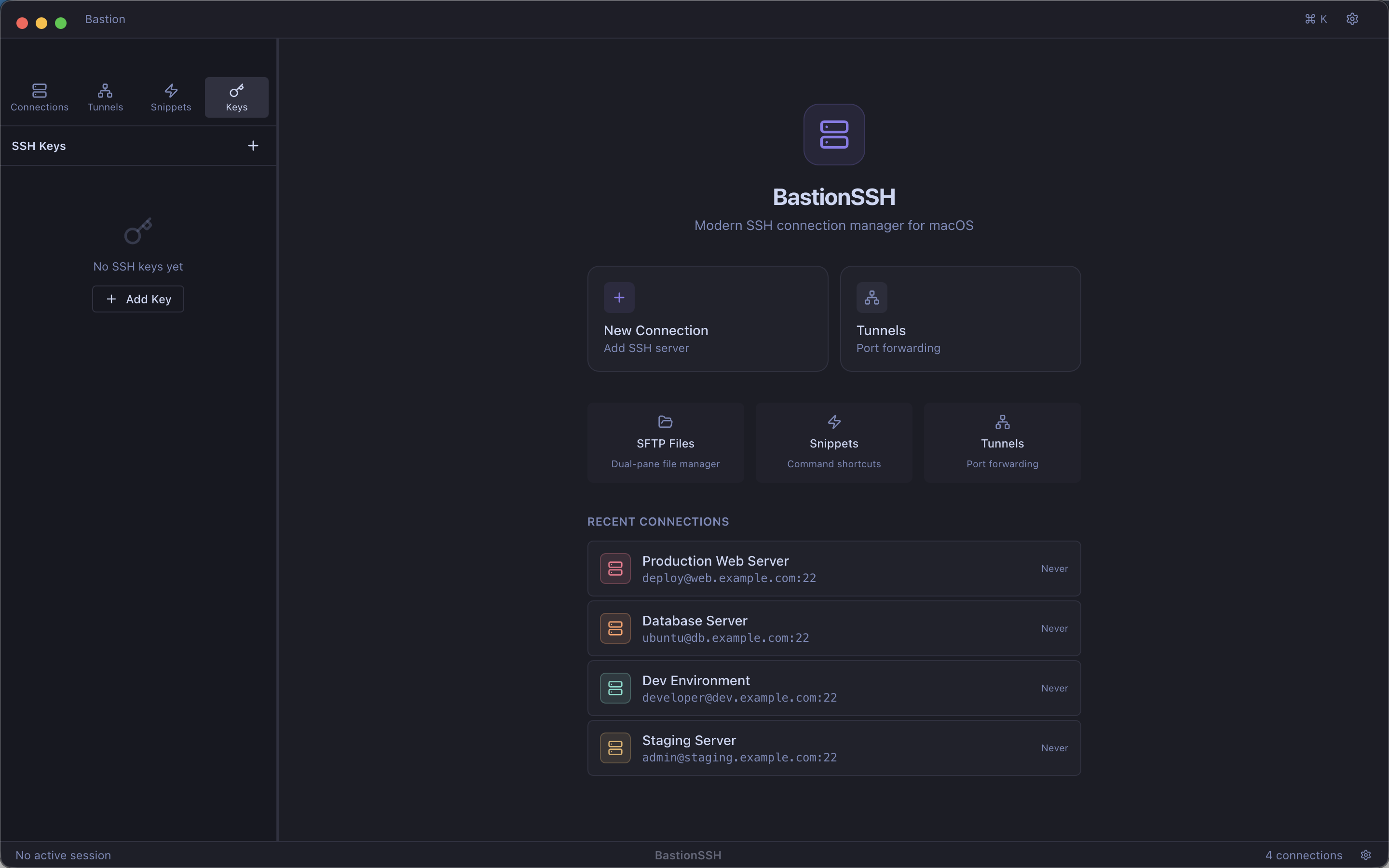Open the Connections panel in the sidebar
1389x868 pixels.
click(x=39, y=96)
